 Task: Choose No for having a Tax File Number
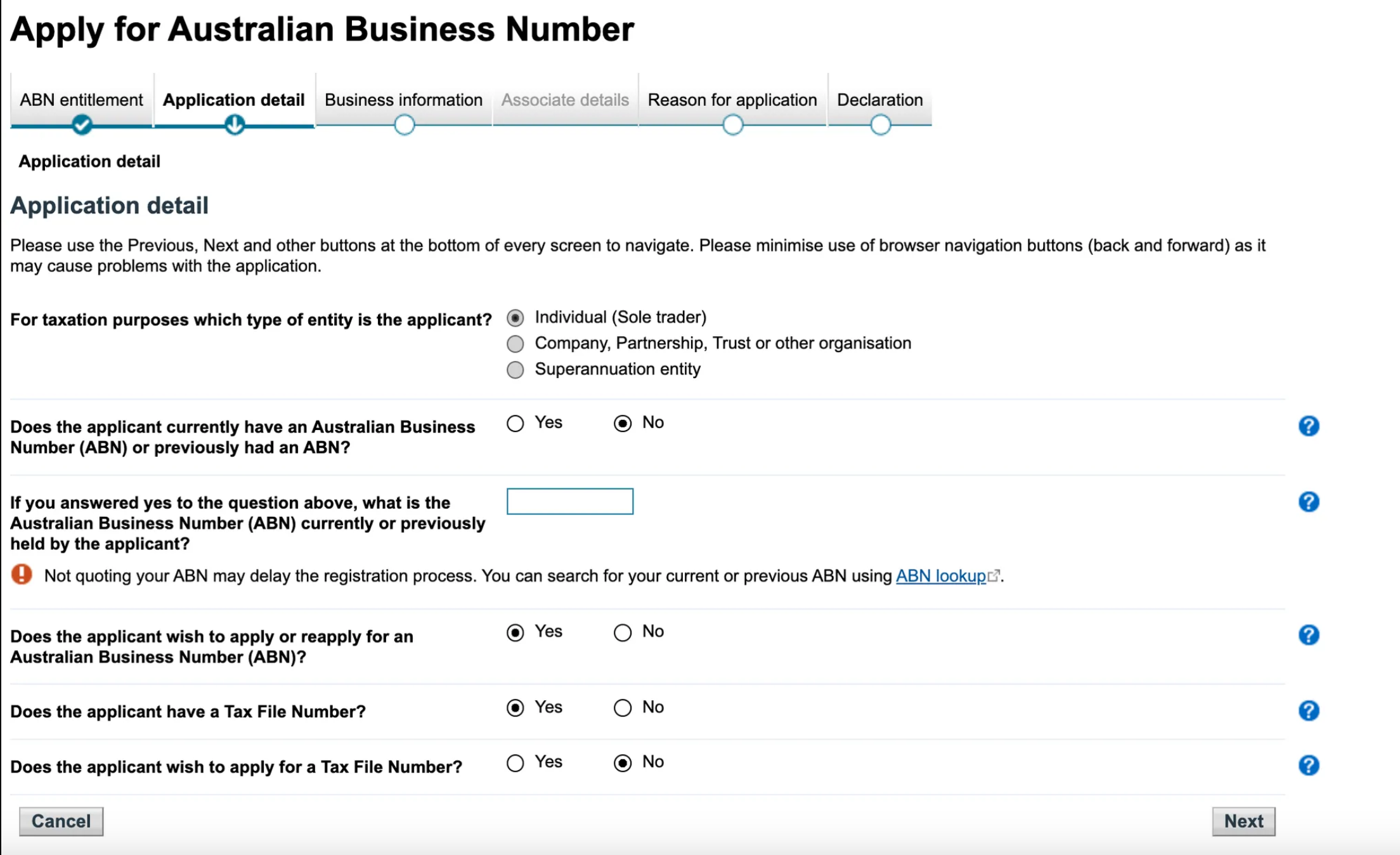pos(623,708)
